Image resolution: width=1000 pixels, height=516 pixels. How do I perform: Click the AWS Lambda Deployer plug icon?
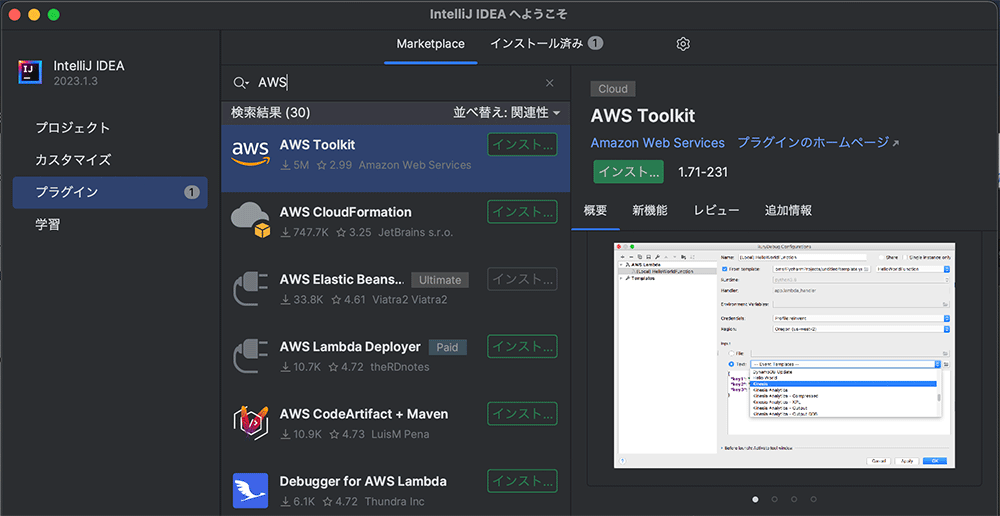[x=251, y=355]
